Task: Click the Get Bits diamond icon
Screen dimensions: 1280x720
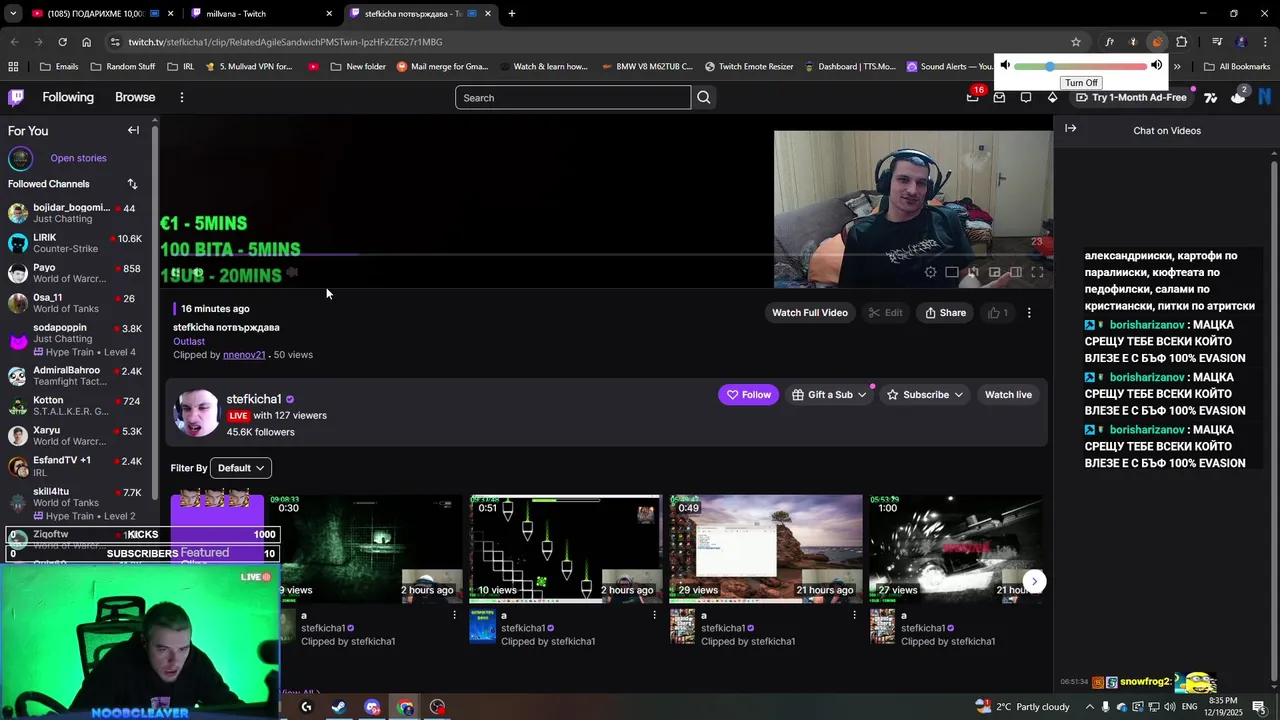Action: 1052,97
